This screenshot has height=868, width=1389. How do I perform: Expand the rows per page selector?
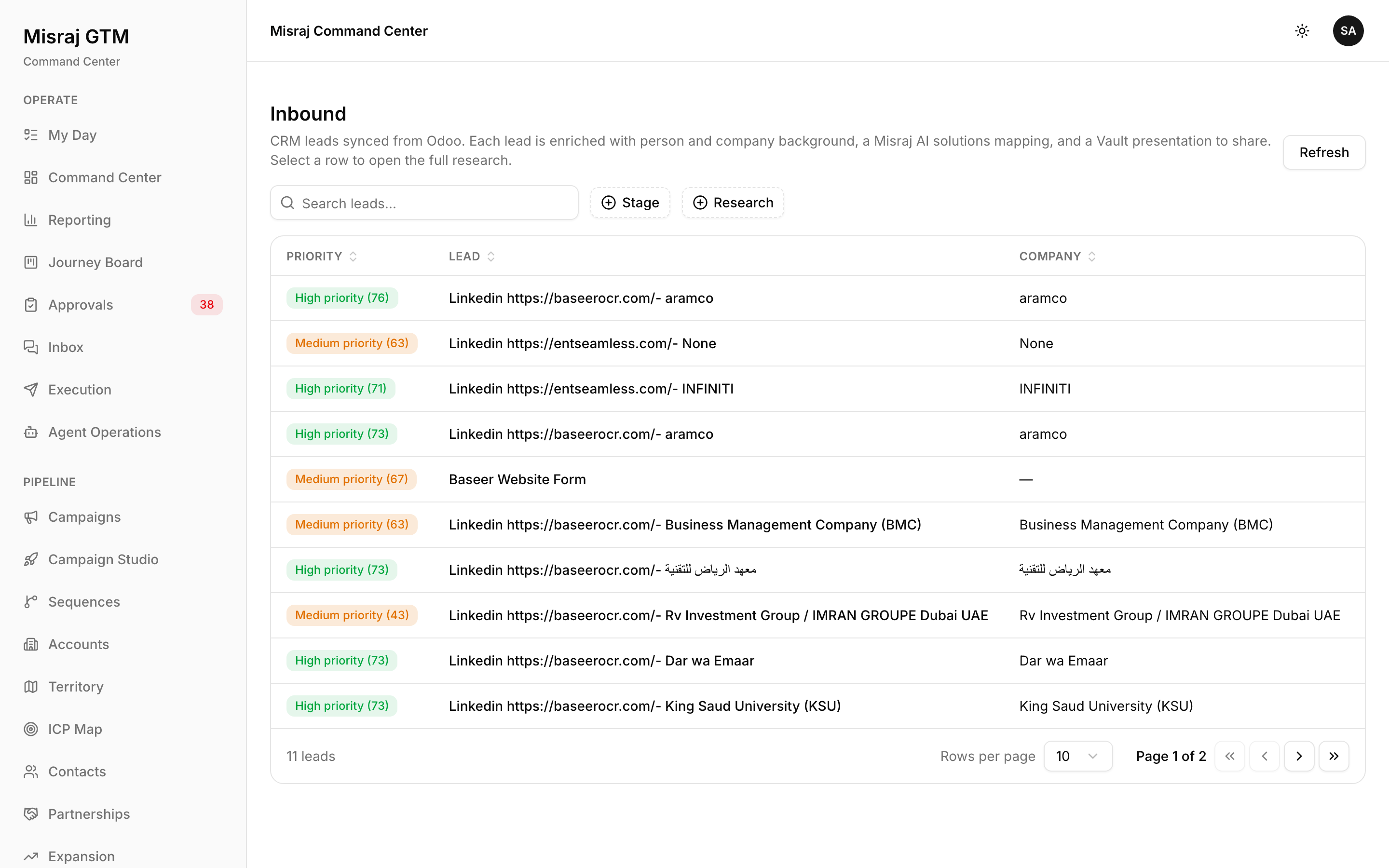pyautogui.click(x=1077, y=756)
